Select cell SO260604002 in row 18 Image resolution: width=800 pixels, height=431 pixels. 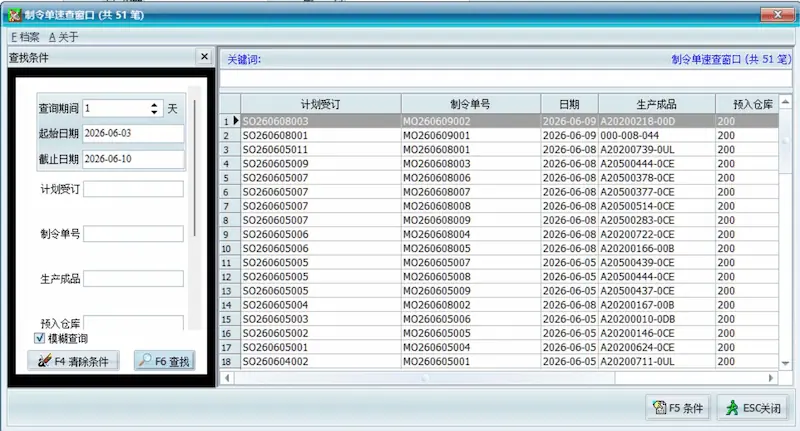coord(321,361)
